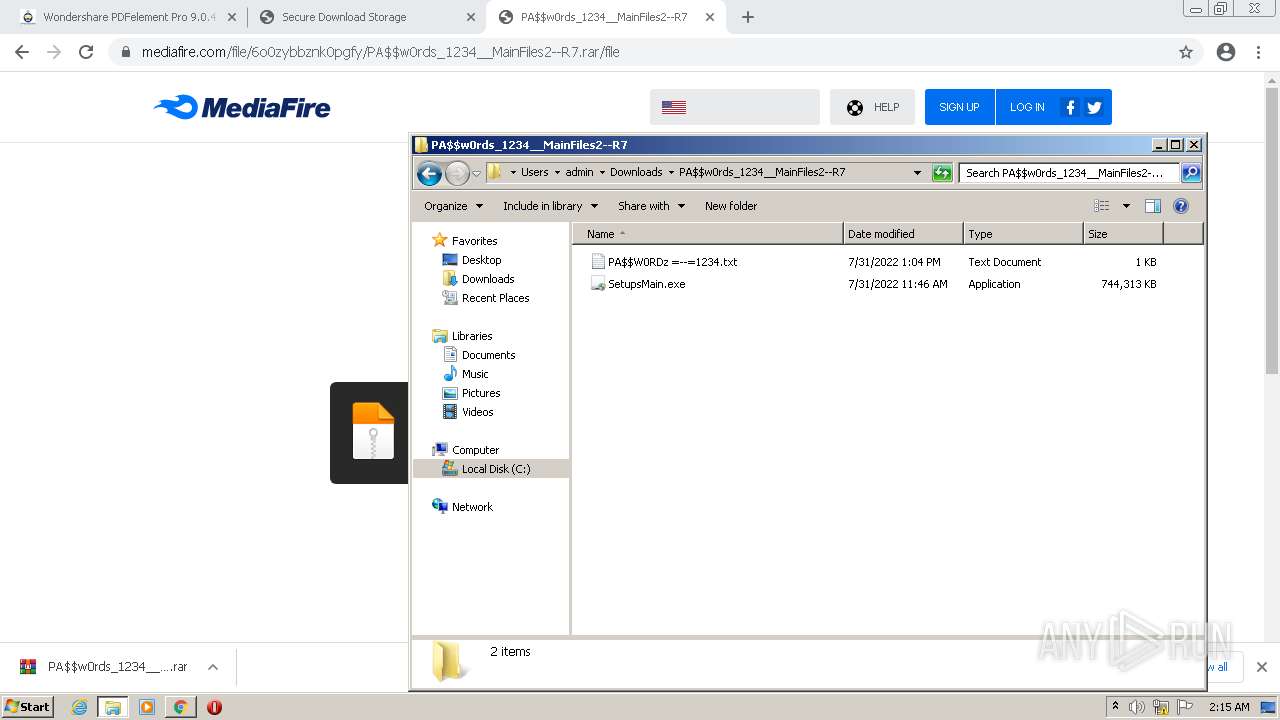Sort files by Date modified column
This screenshot has height=720, width=1280.
903,234
